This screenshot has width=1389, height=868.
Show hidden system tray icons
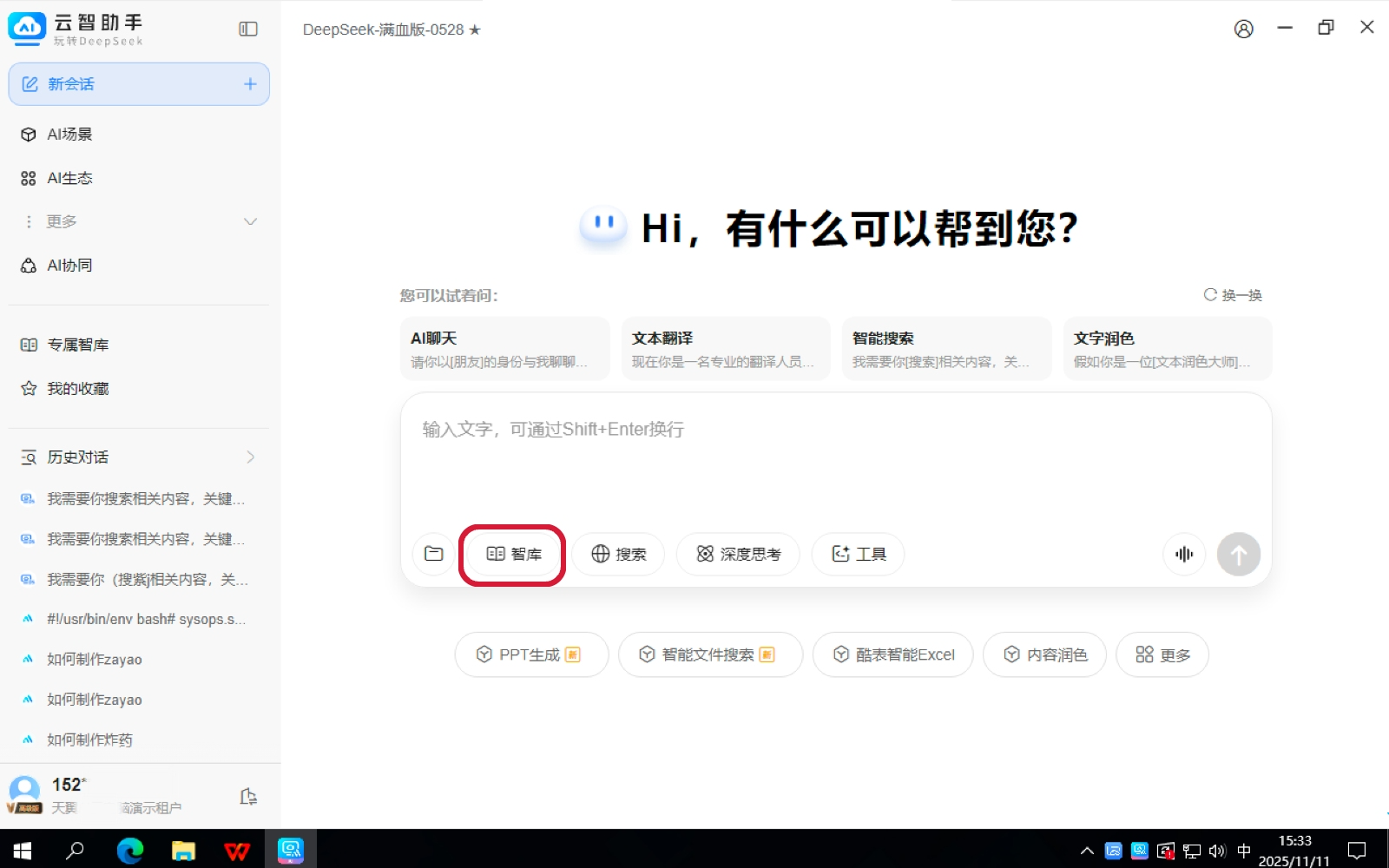1087,851
